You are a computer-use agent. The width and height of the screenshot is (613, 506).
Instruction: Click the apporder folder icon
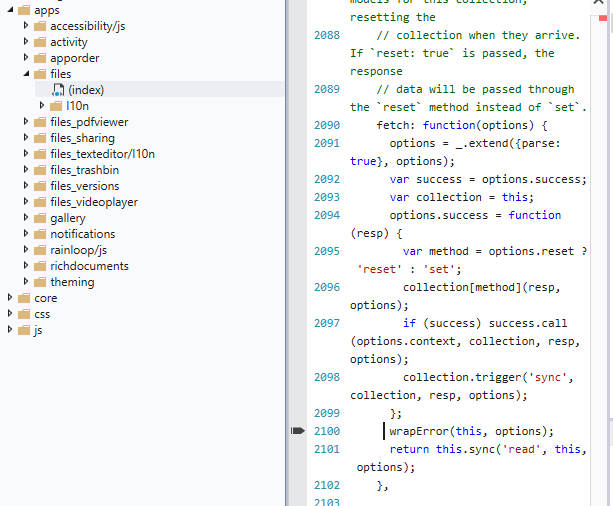[x=40, y=58]
